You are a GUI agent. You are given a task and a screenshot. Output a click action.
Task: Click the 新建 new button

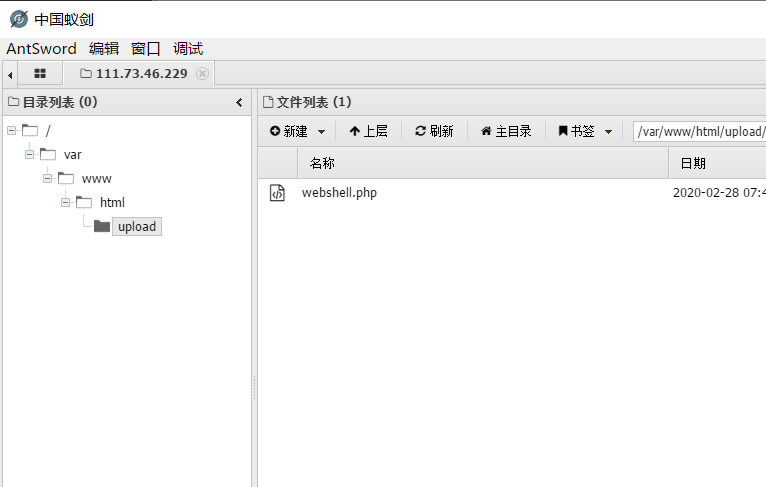tap(289, 131)
